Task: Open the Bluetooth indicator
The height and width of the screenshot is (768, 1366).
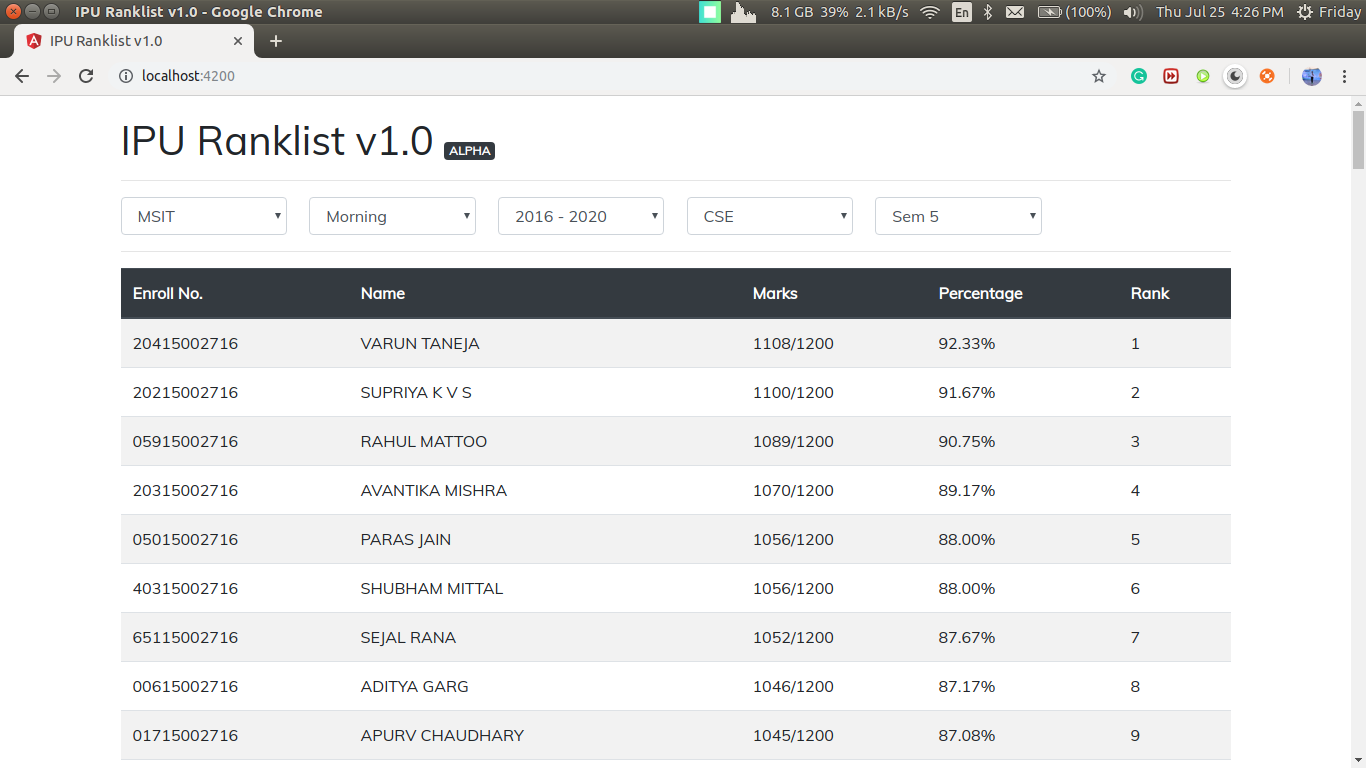Action: tap(987, 12)
